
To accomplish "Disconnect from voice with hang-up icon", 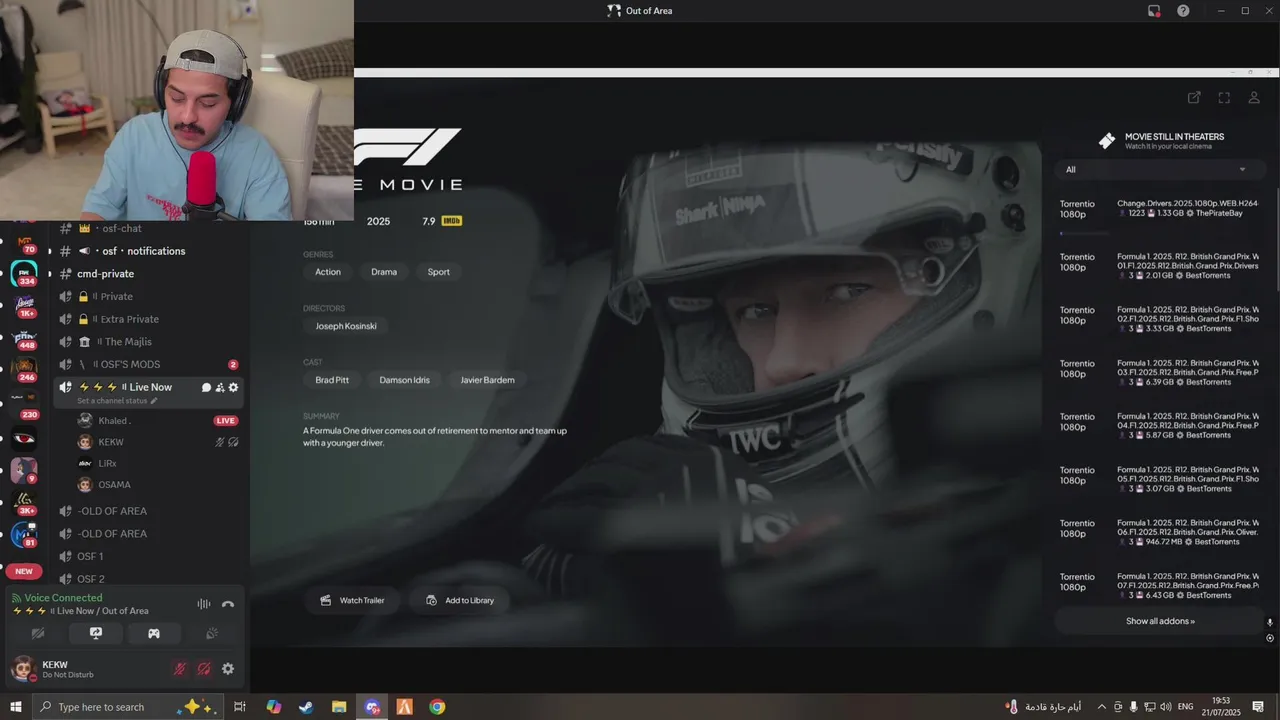I will pos(228,604).
